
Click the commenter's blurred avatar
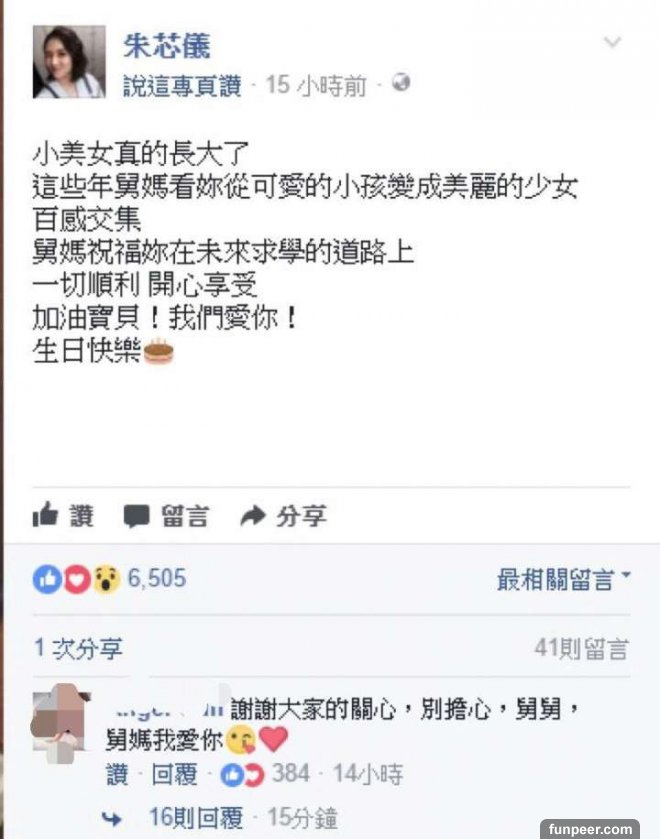tap(60, 723)
